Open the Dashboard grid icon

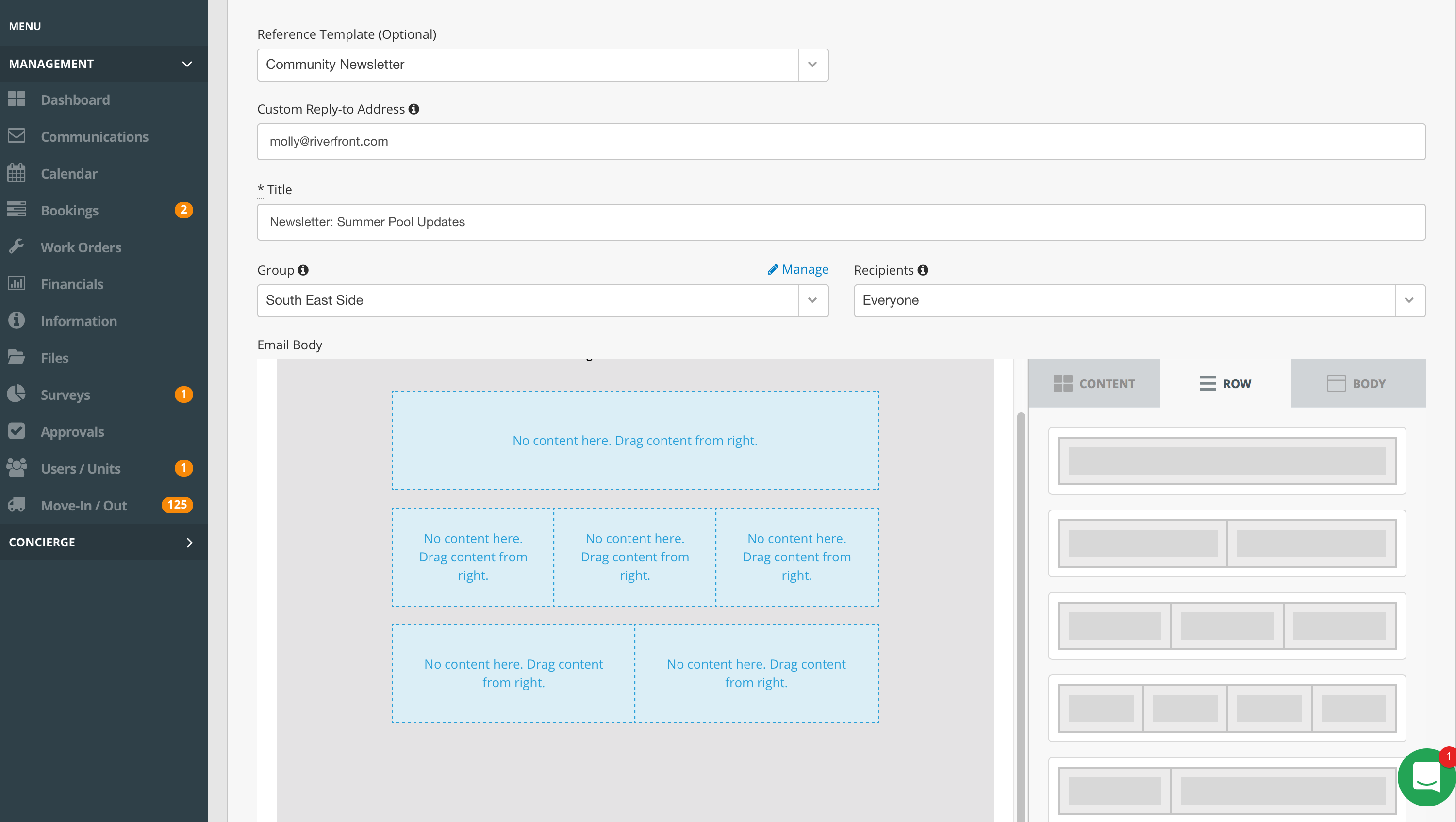coord(17,99)
